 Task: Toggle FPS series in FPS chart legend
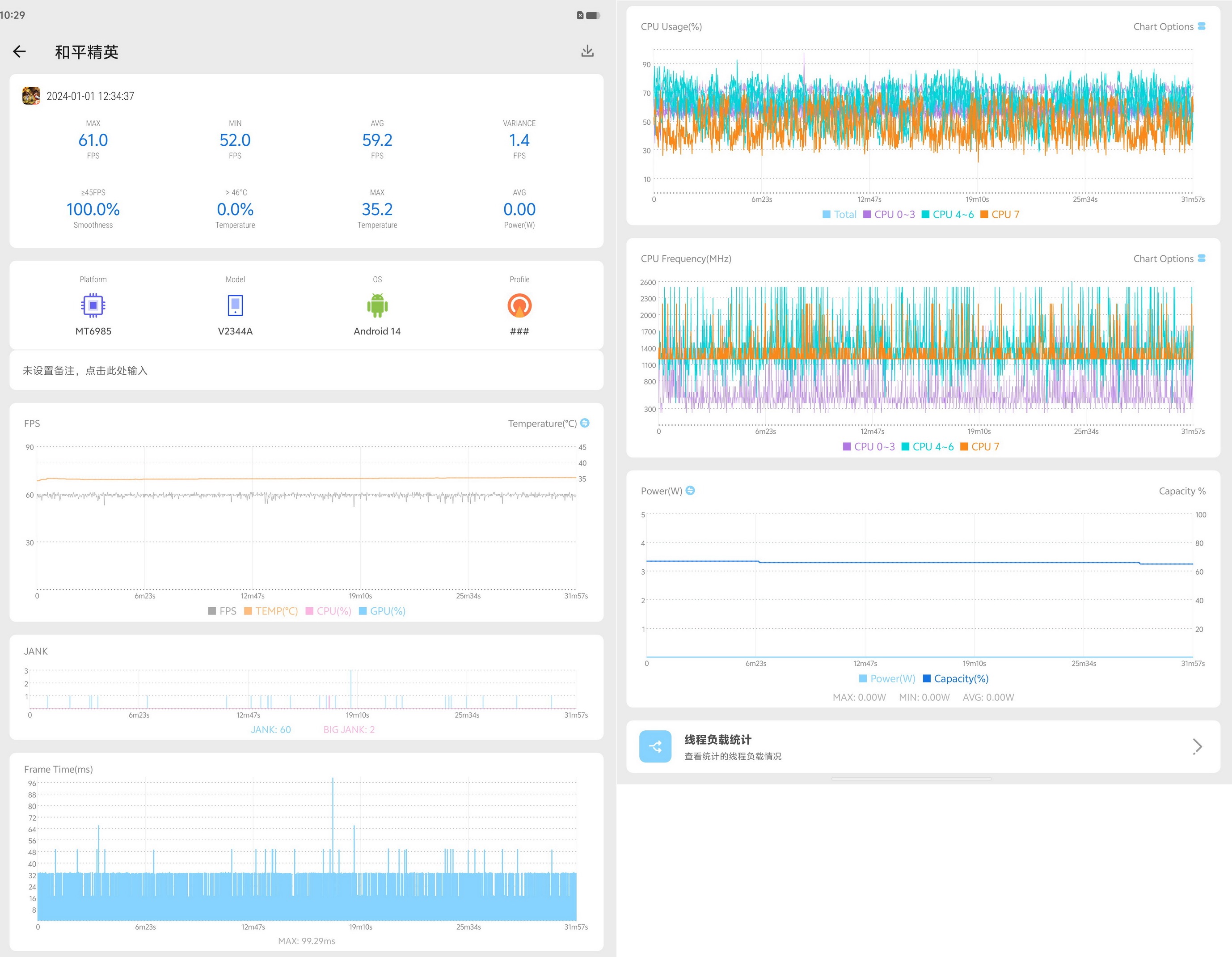pos(222,611)
